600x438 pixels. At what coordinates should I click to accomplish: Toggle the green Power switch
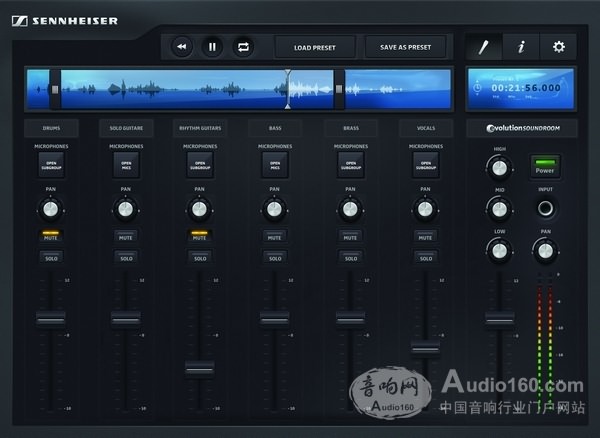pos(546,166)
